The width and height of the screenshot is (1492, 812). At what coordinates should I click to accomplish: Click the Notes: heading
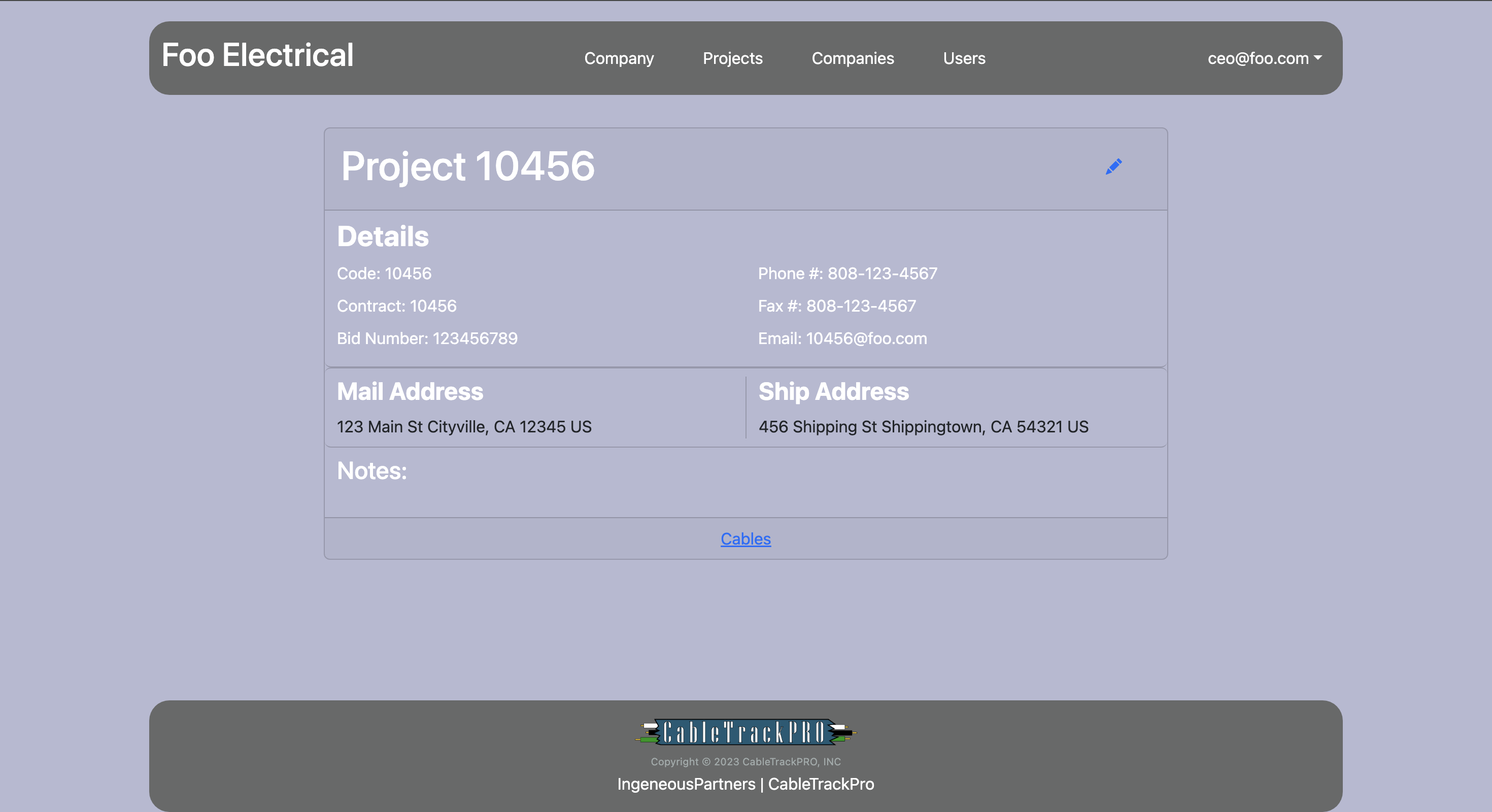pos(372,471)
